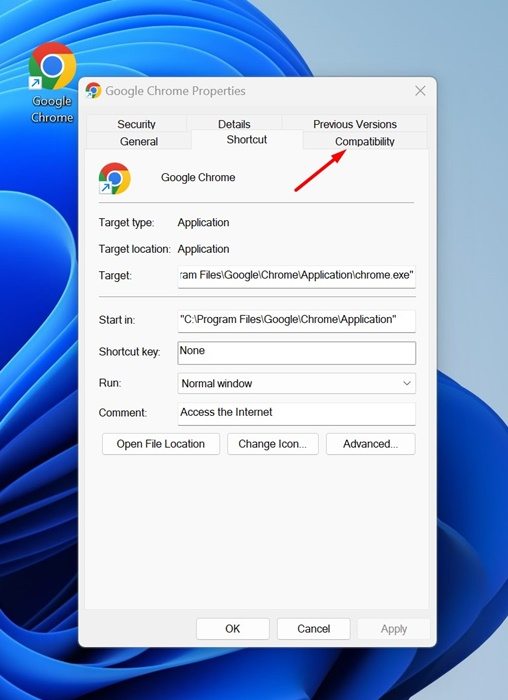The image size is (508, 700).
Task: Click the Comment field with Access the Internet
Action: (x=296, y=414)
